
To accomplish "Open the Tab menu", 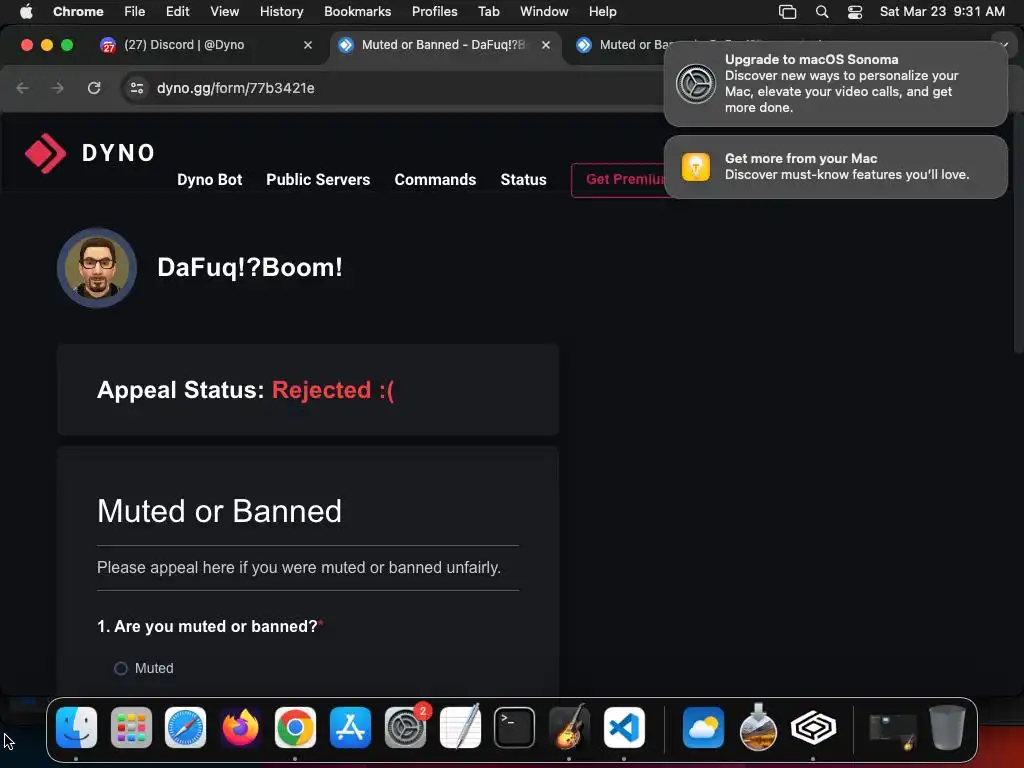I will (x=488, y=12).
